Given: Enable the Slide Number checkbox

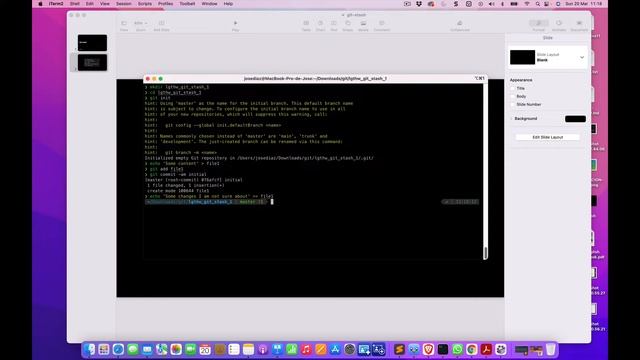Looking at the screenshot, I should pyautogui.click(x=513, y=104).
